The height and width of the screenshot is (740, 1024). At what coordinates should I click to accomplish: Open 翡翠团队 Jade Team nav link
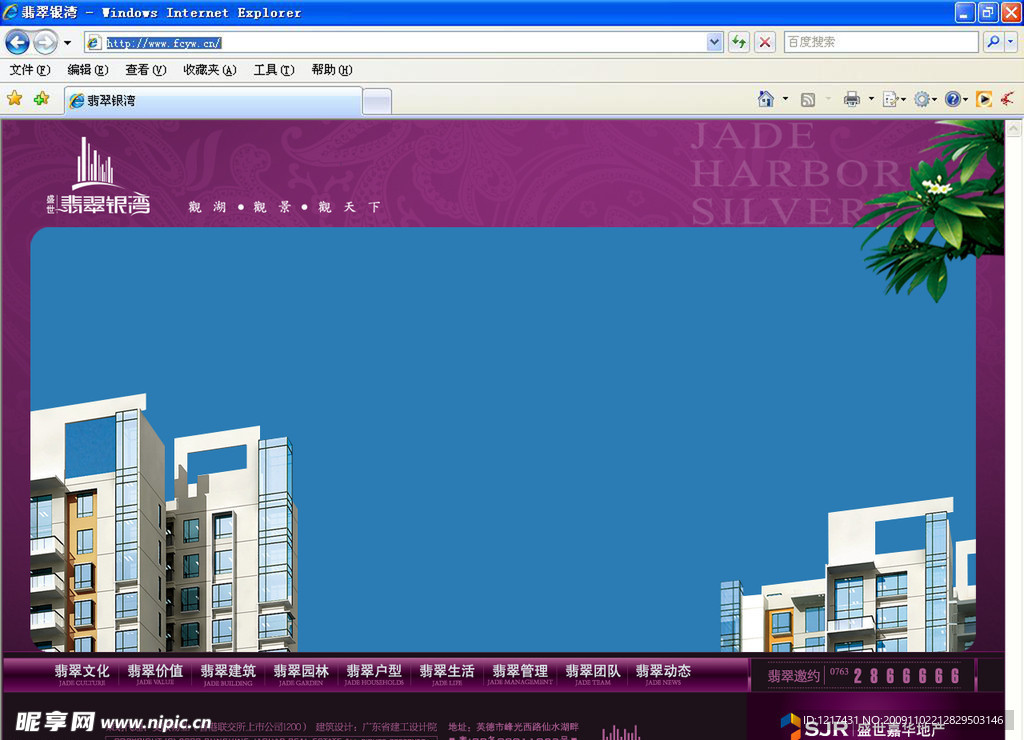pyautogui.click(x=593, y=675)
